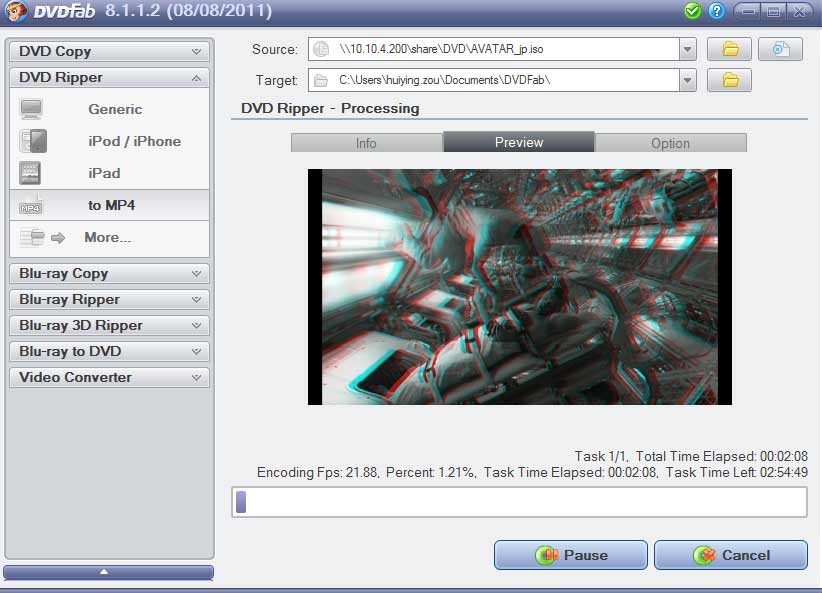Image resolution: width=822 pixels, height=593 pixels.
Task: Expand the Blu-ray Copy section
Action: 109,273
